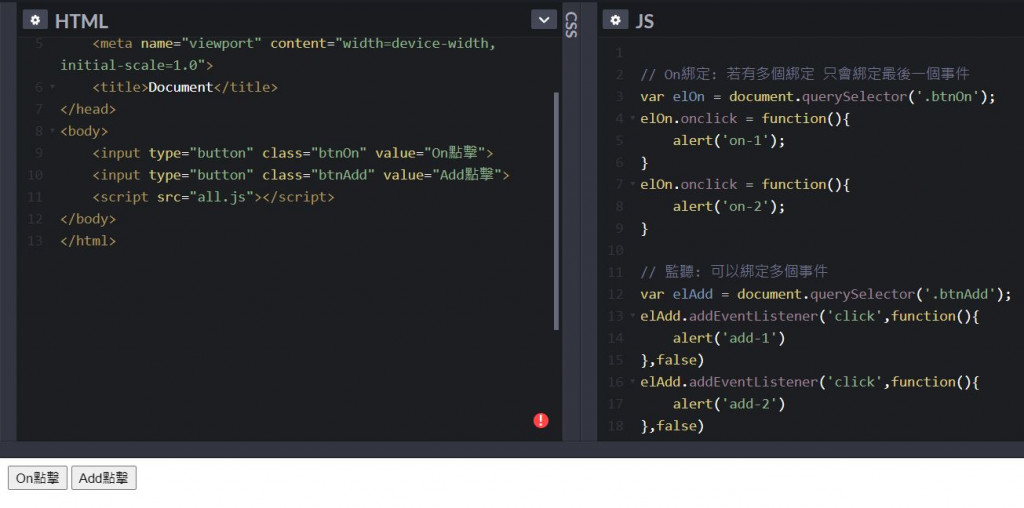Click the 'var elAdd' declaration line
Viewport: 1024px width, 508px height.
point(826,294)
